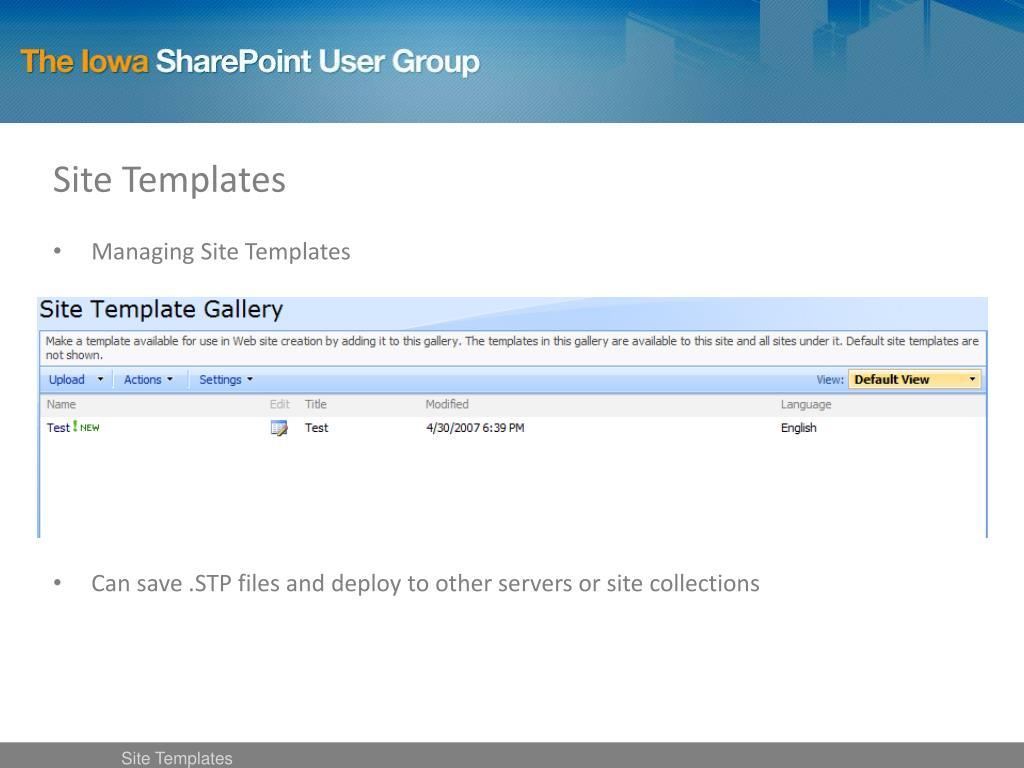Screen dimensions: 1024x768
Task: Click the Managing Site Templates bullet
Action: tap(221, 251)
